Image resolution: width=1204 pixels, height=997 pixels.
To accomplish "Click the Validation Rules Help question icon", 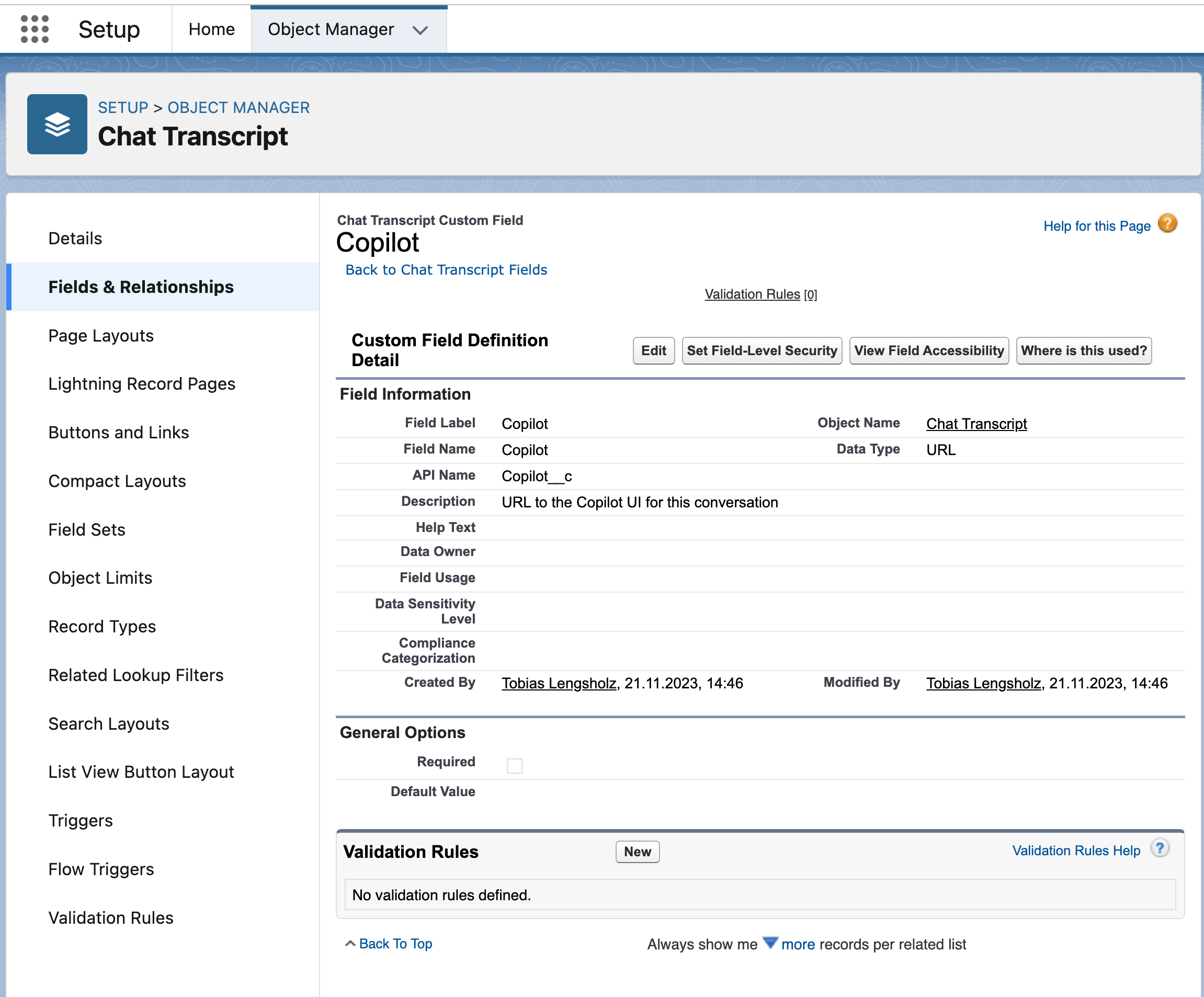I will click(1159, 848).
